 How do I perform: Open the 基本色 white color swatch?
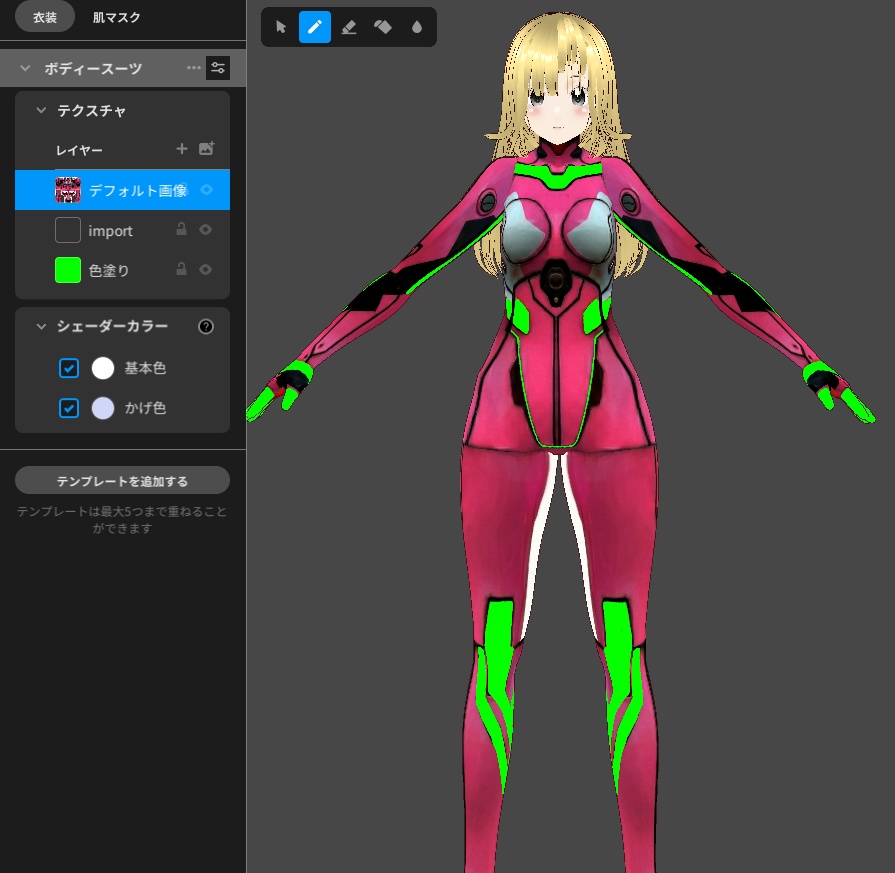tap(103, 368)
